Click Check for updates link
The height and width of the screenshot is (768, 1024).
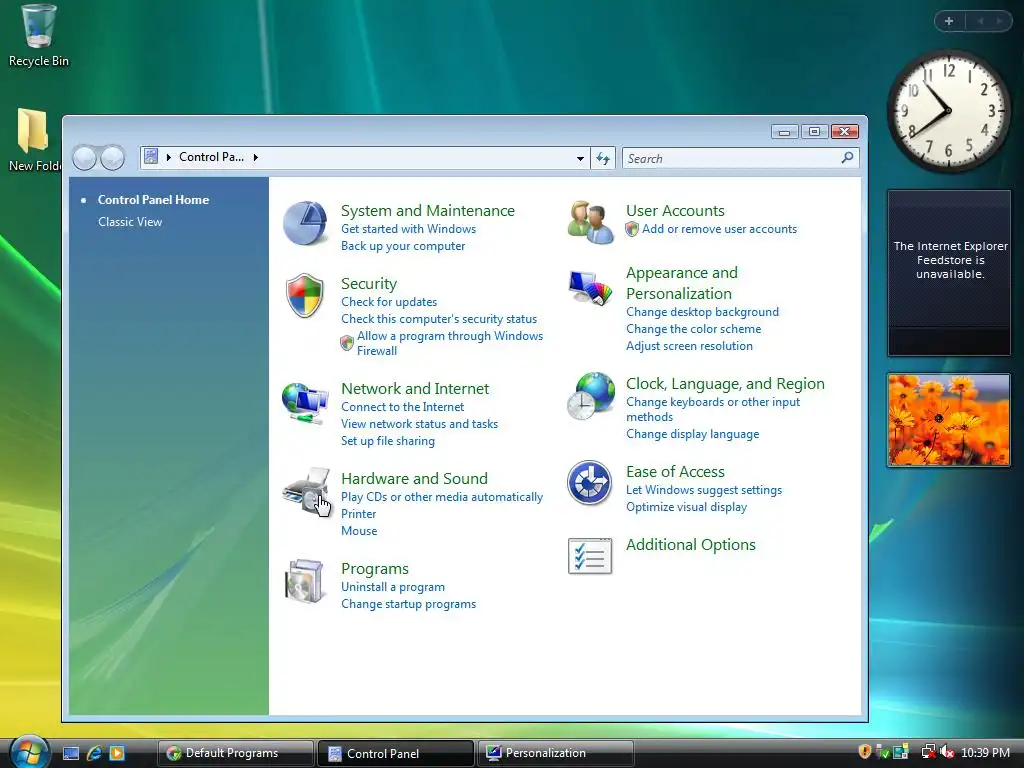coord(389,302)
